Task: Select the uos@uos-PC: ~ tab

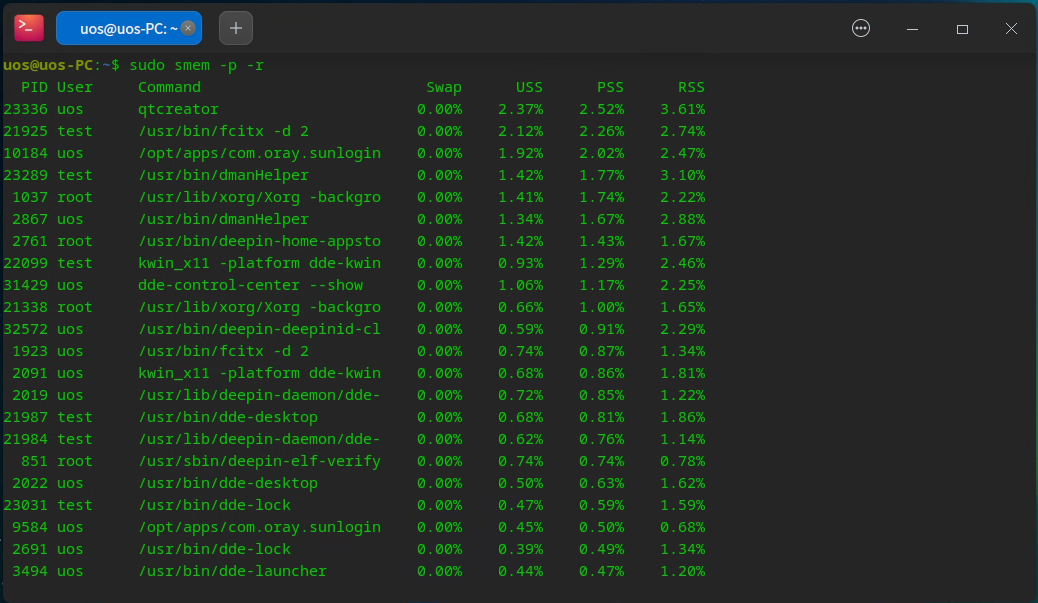Action: pos(128,28)
